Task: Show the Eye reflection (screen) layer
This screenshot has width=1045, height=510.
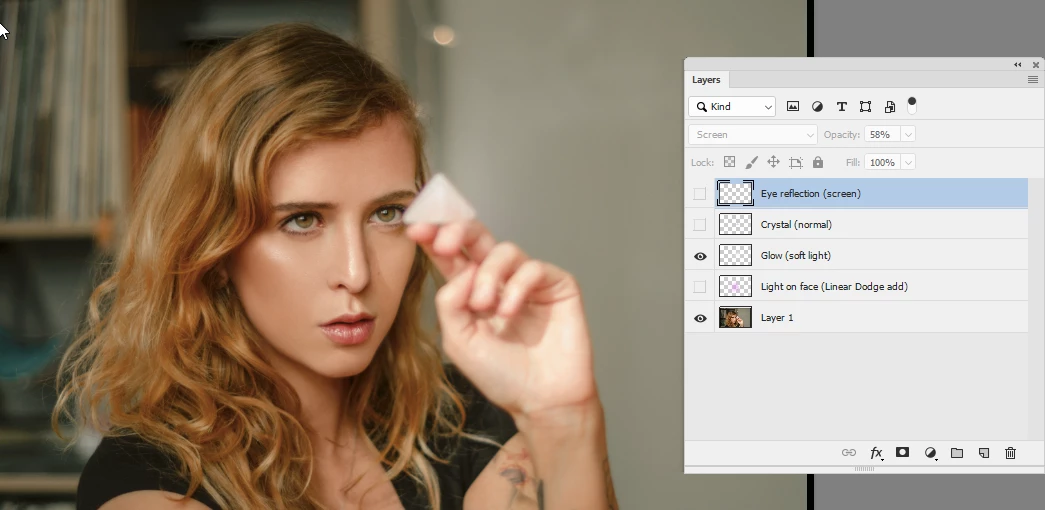Action: (699, 193)
